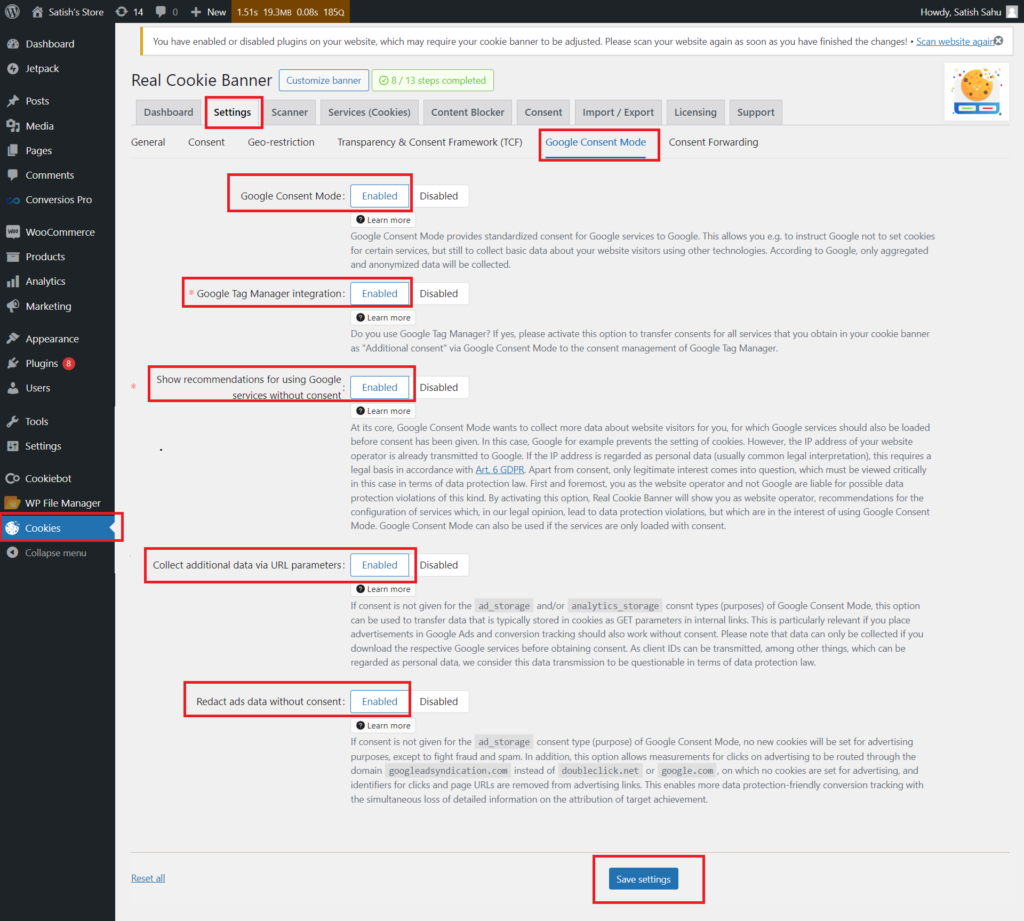Viewport: 1024px width, 921px height.
Task: Open Marketing megaphone icon in sidebar
Action: pyautogui.click(x=12, y=306)
